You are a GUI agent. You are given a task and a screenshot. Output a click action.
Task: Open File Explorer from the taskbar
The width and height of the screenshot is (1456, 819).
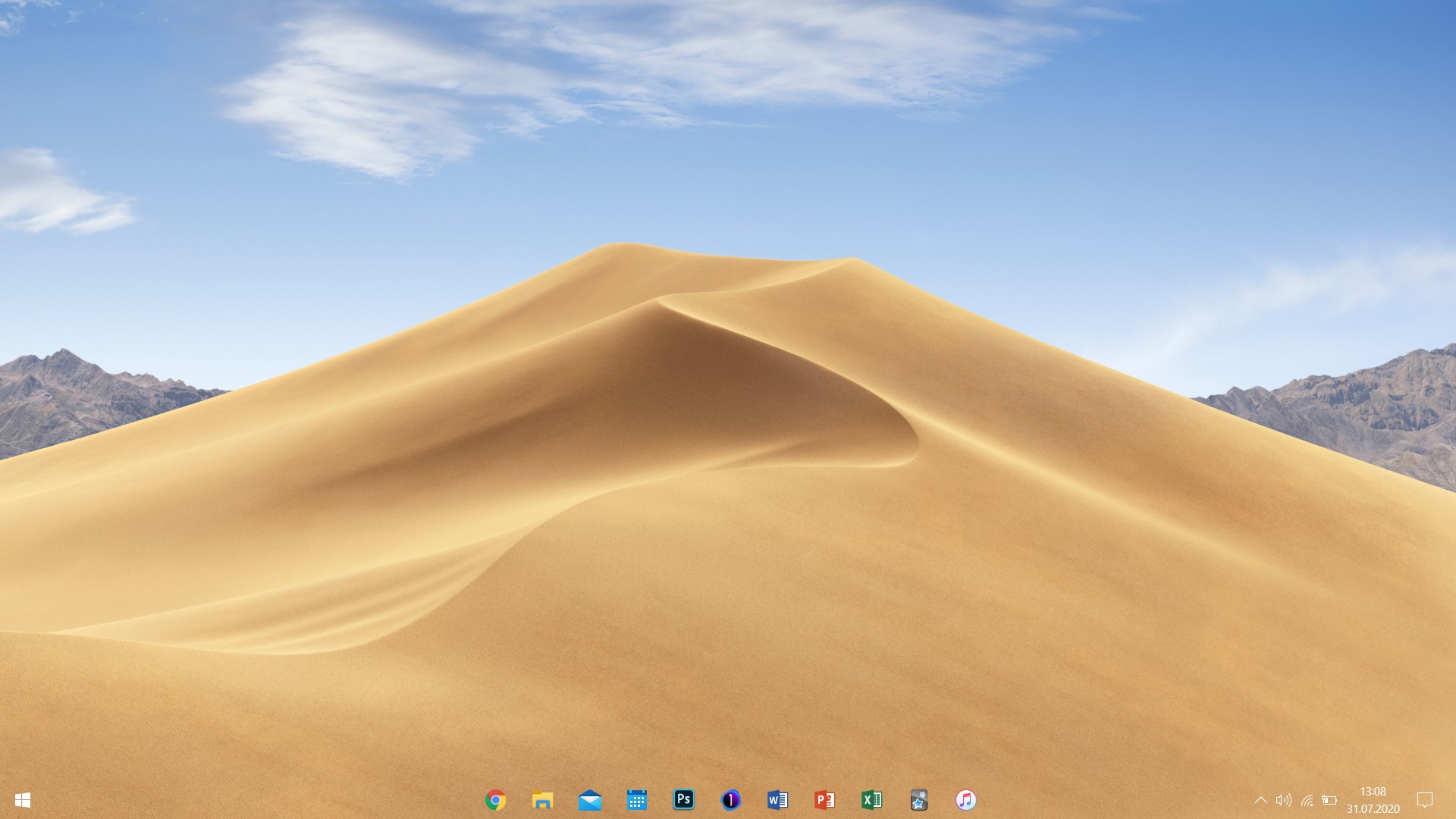pyautogui.click(x=542, y=800)
